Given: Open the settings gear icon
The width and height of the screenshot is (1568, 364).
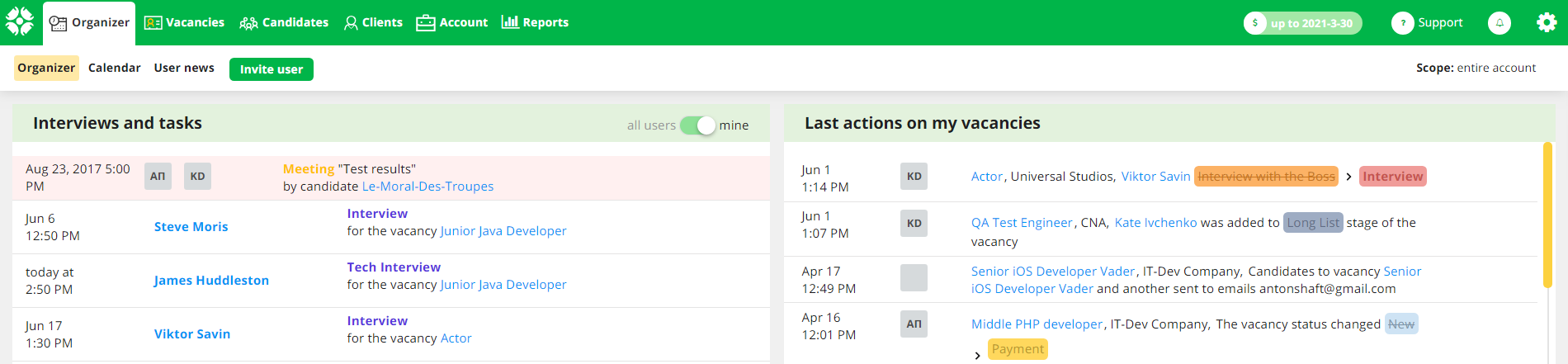Looking at the screenshot, I should pos(1547,23).
